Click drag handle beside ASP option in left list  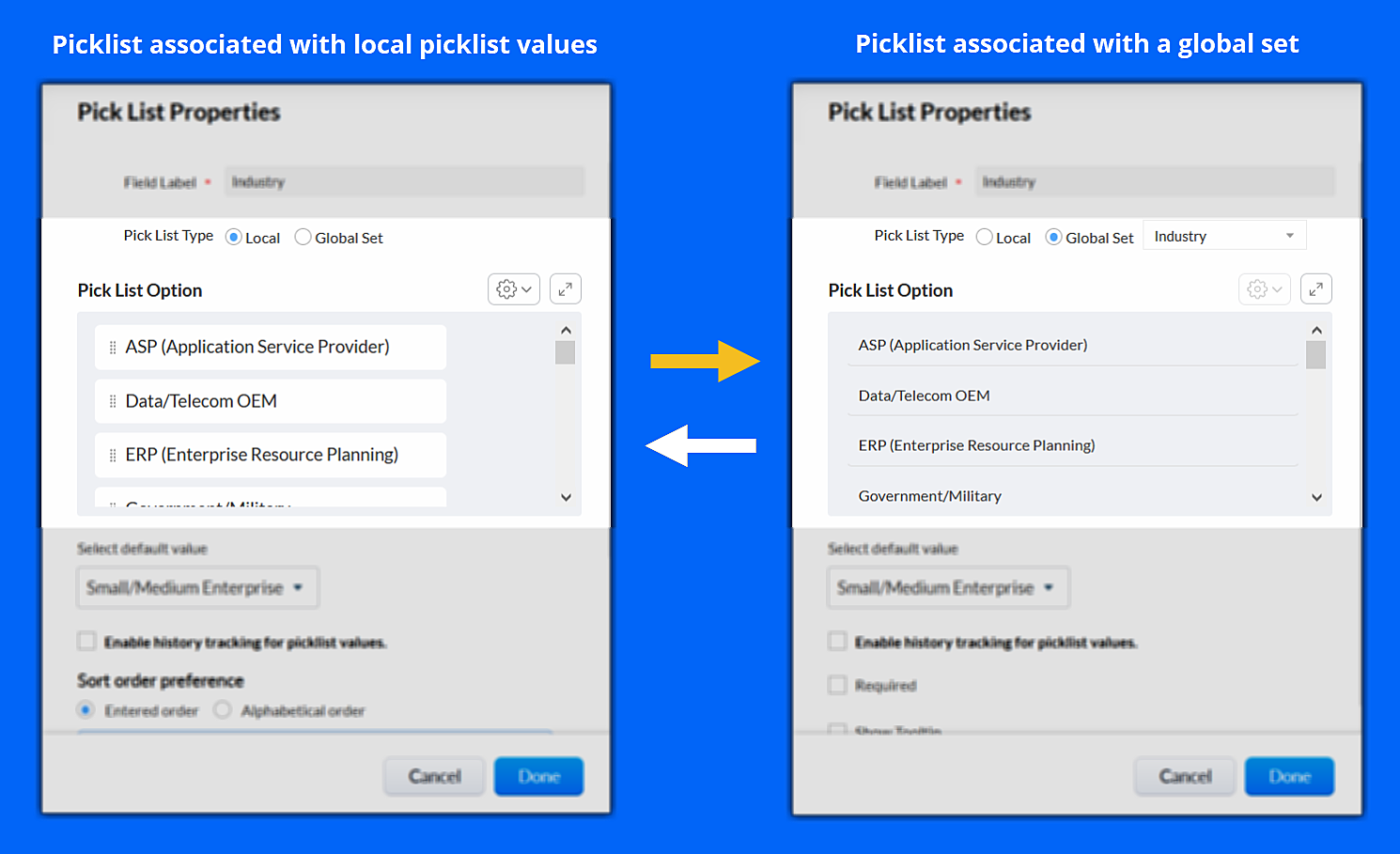[113, 348]
